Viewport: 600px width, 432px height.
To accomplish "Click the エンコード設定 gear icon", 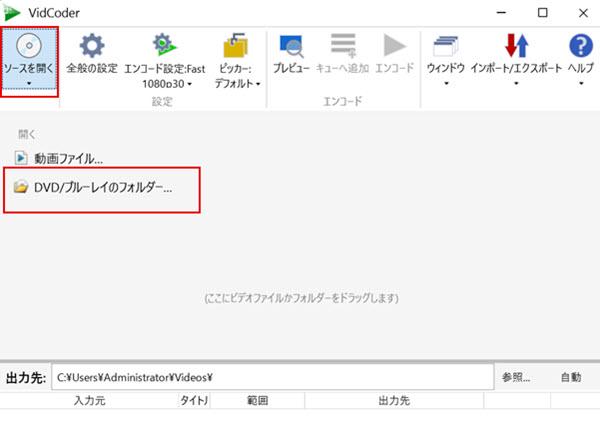I will (x=162, y=46).
